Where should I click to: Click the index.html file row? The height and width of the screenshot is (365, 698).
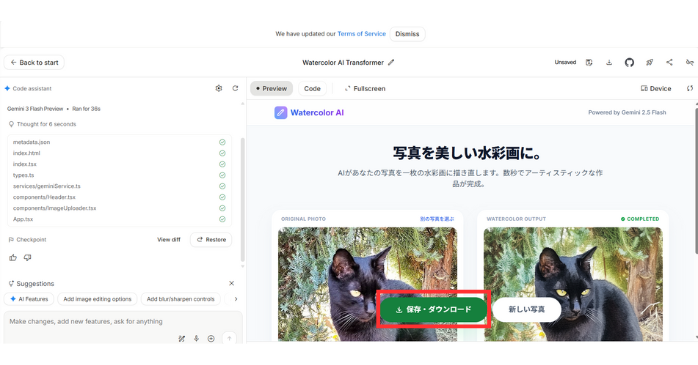click(x=119, y=153)
